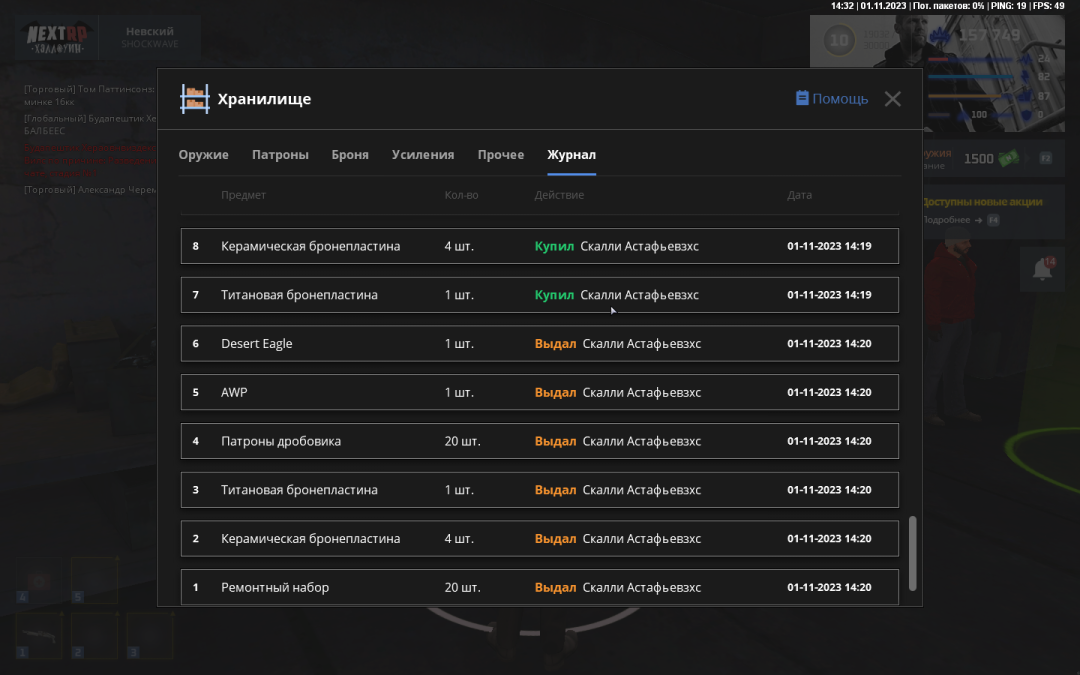
Task: Click the journal list scrollbar thumb
Action: coord(913,554)
